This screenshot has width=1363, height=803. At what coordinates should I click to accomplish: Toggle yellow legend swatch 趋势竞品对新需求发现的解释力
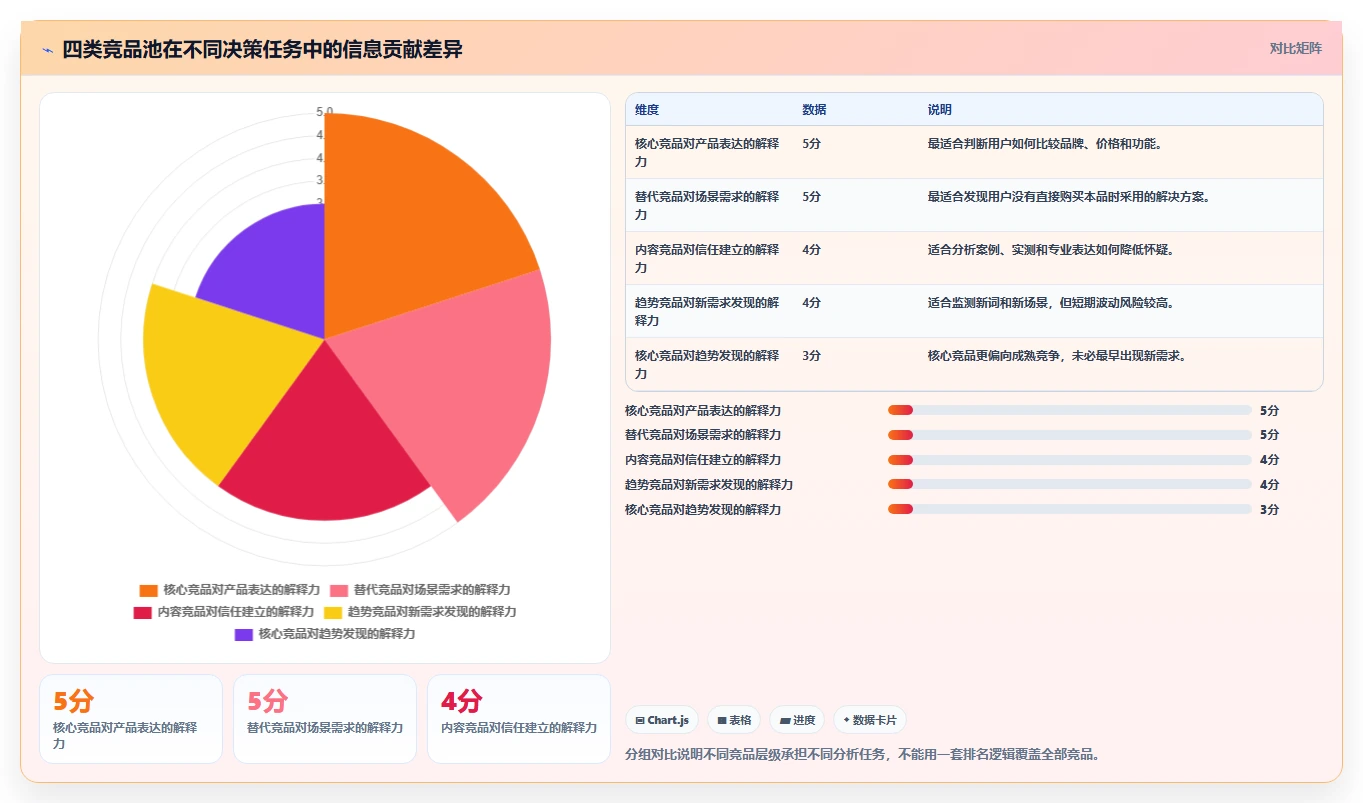pyautogui.click(x=333, y=612)
